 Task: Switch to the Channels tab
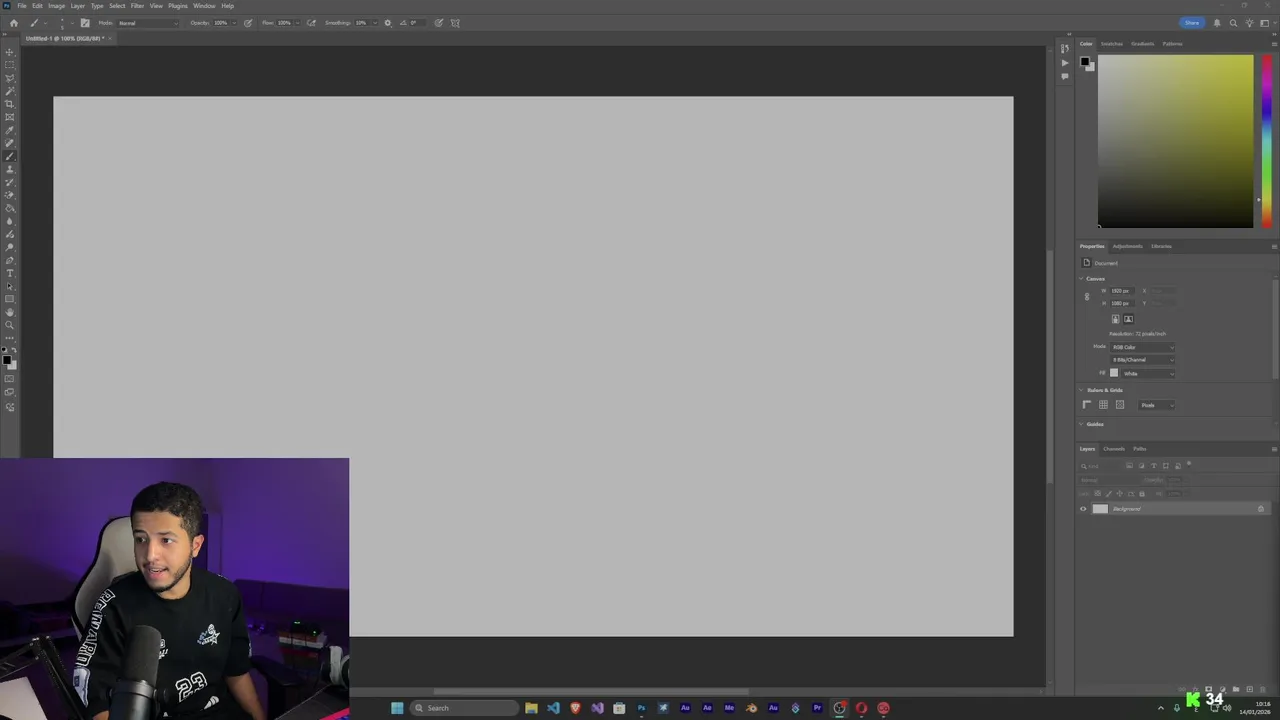[x=1114, y=449]
